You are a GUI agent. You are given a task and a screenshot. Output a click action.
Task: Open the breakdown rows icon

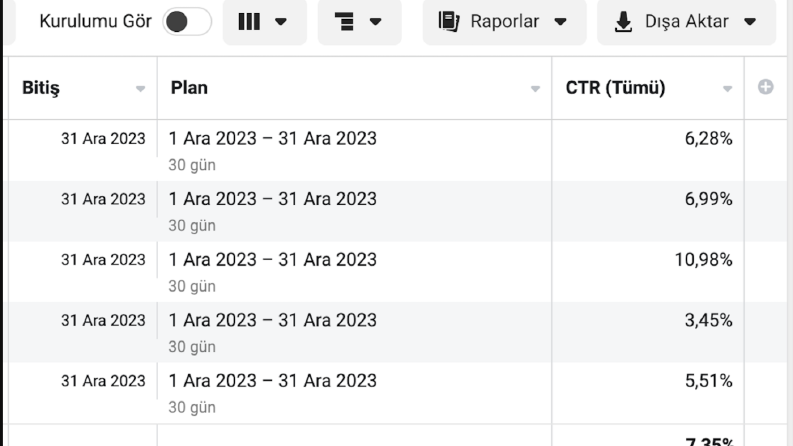click(x=344, y=22)
